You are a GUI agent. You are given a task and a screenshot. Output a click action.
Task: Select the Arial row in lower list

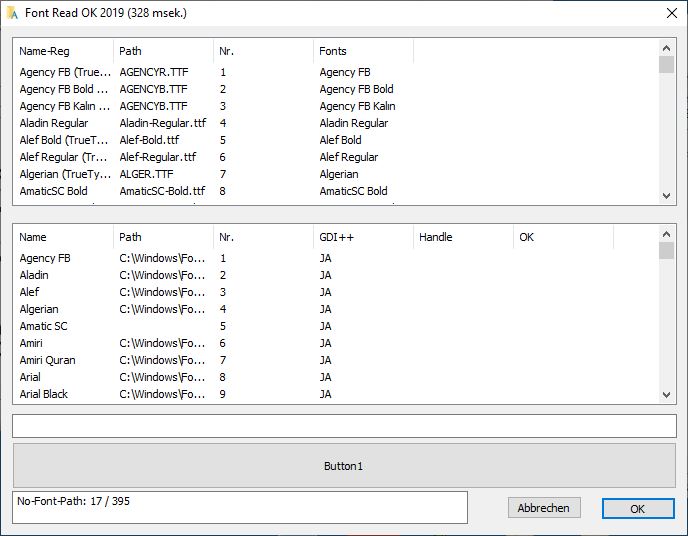click(30, 377)
